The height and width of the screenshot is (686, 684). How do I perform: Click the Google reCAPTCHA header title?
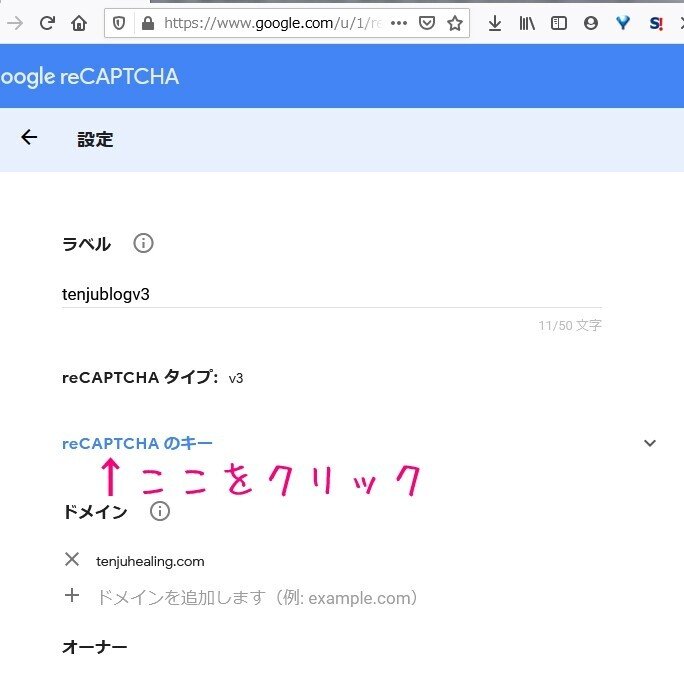click(90, 77)
